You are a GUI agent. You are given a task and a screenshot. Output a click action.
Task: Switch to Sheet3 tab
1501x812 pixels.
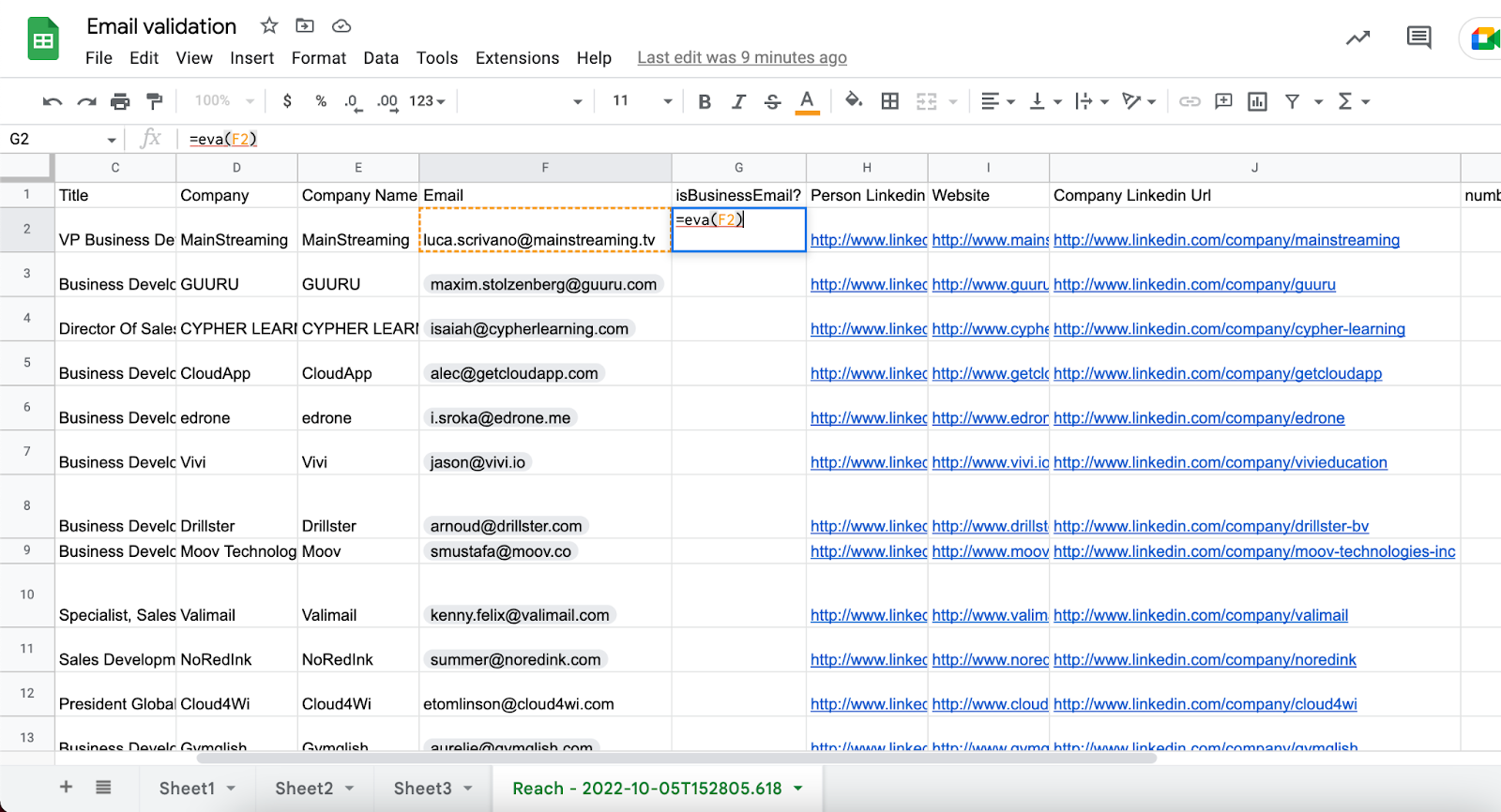coord(432,789)
